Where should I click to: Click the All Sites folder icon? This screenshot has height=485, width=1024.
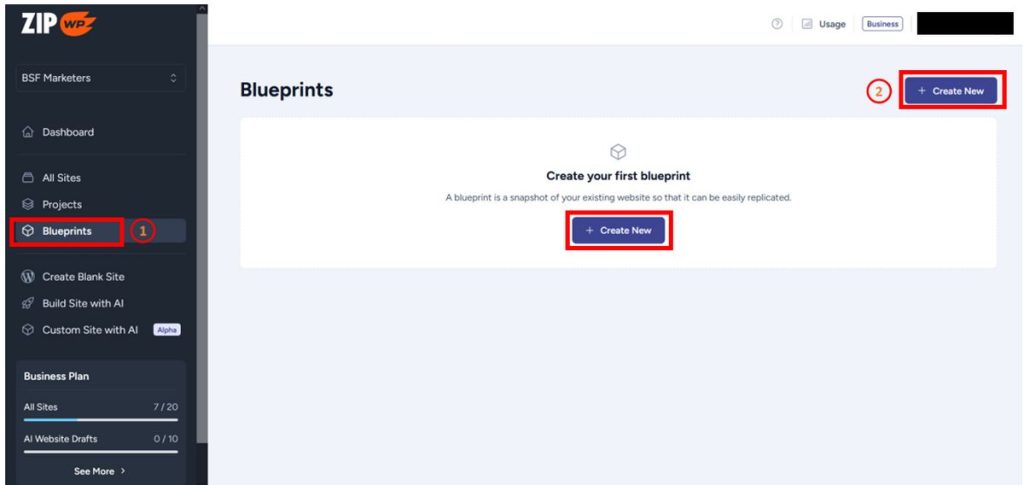pos(27,178)
